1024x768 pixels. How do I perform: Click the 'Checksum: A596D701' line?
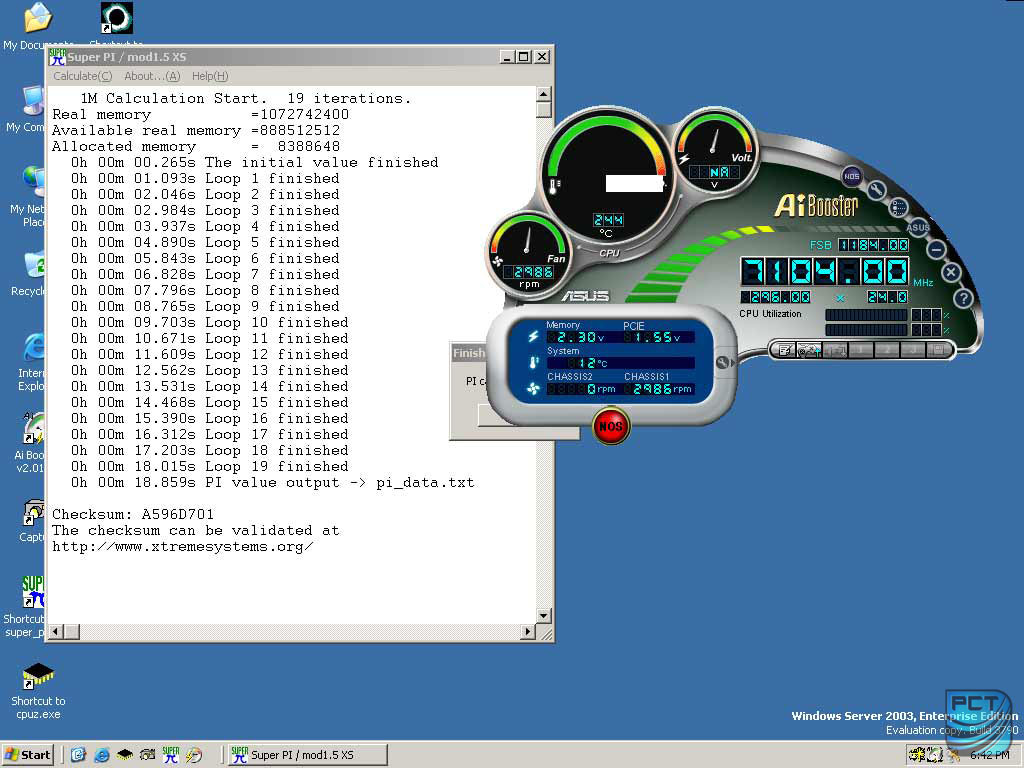[133, 515]
